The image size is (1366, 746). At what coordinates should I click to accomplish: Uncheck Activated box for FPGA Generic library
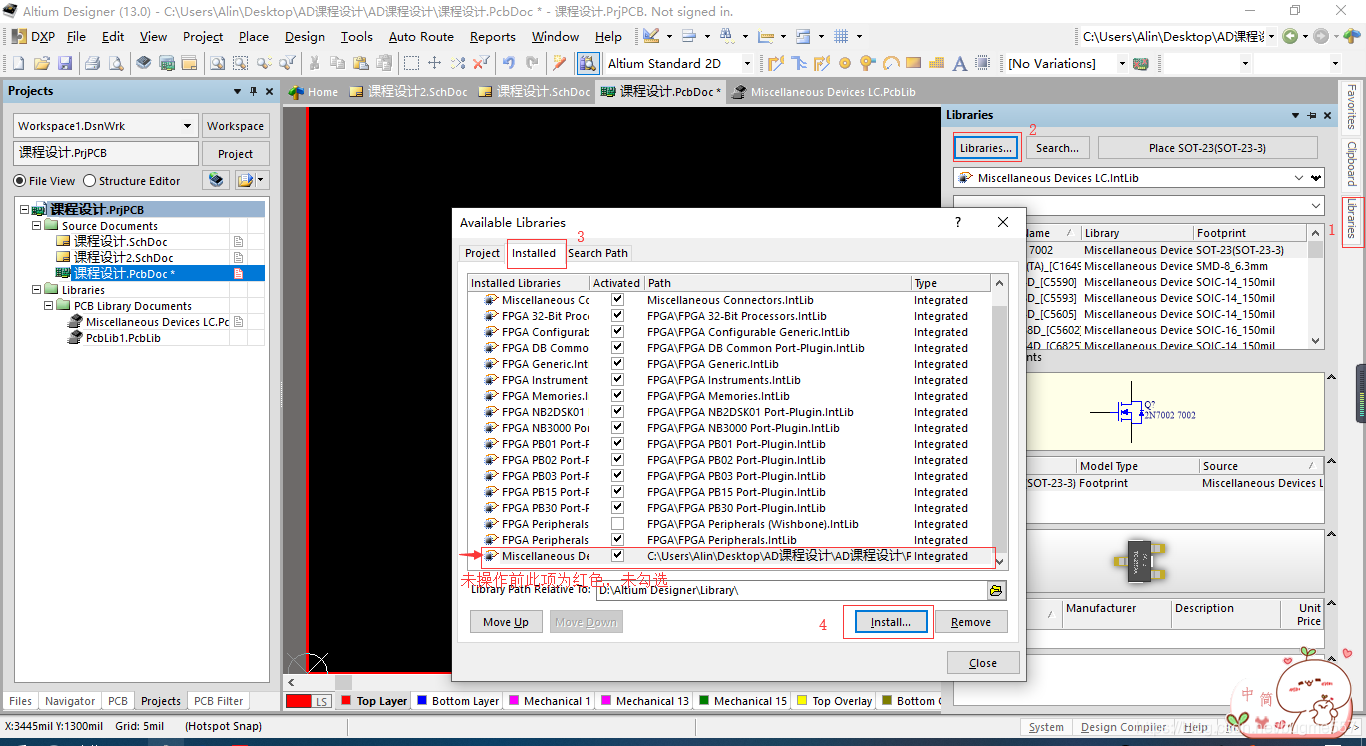[x=617, y=364]
